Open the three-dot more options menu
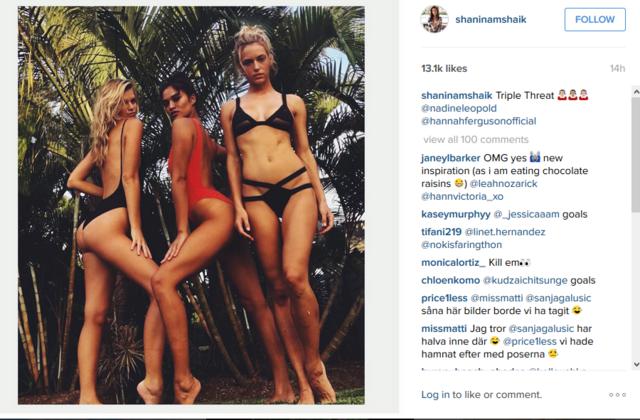Image resolution: width=640 pixels, height=420 pixels. coord(617,395)
